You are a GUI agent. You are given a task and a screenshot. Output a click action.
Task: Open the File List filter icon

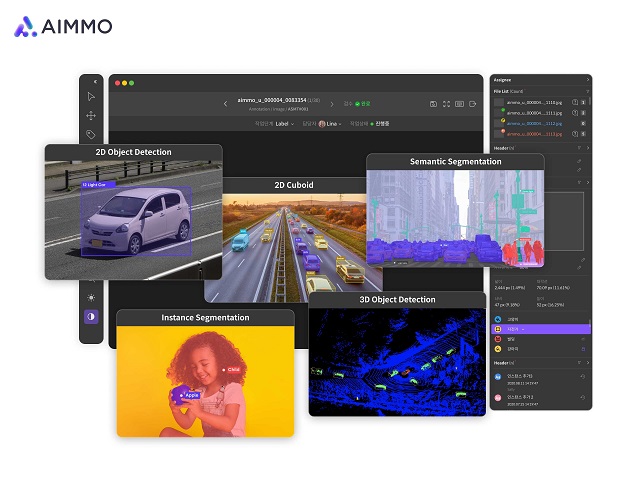click(x=588, y=91)
